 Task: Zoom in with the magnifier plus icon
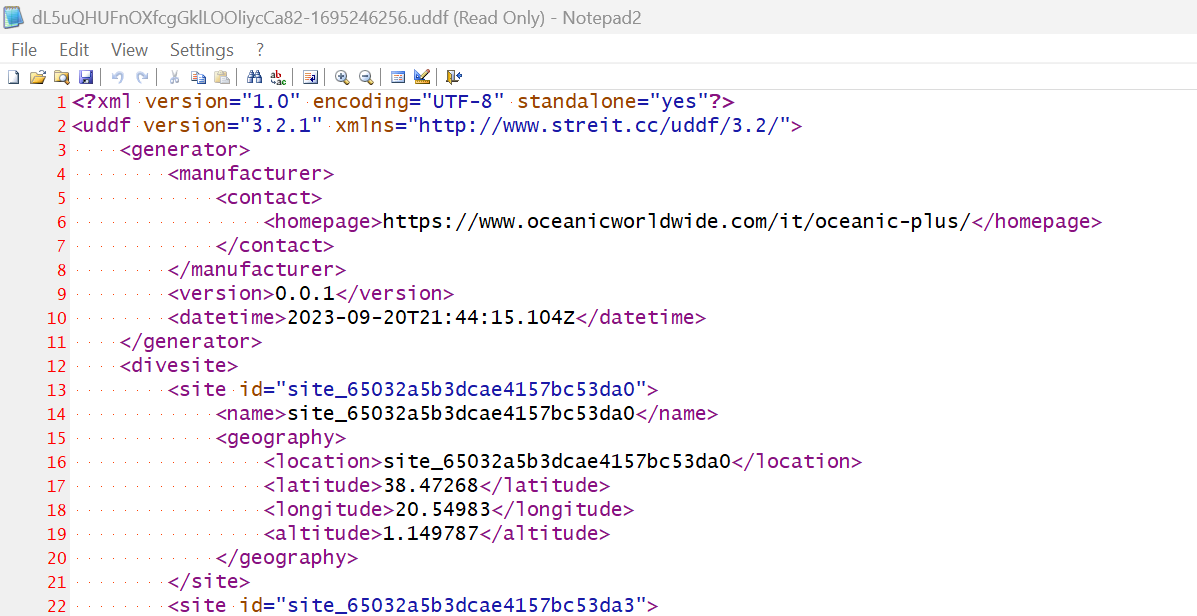342,77
